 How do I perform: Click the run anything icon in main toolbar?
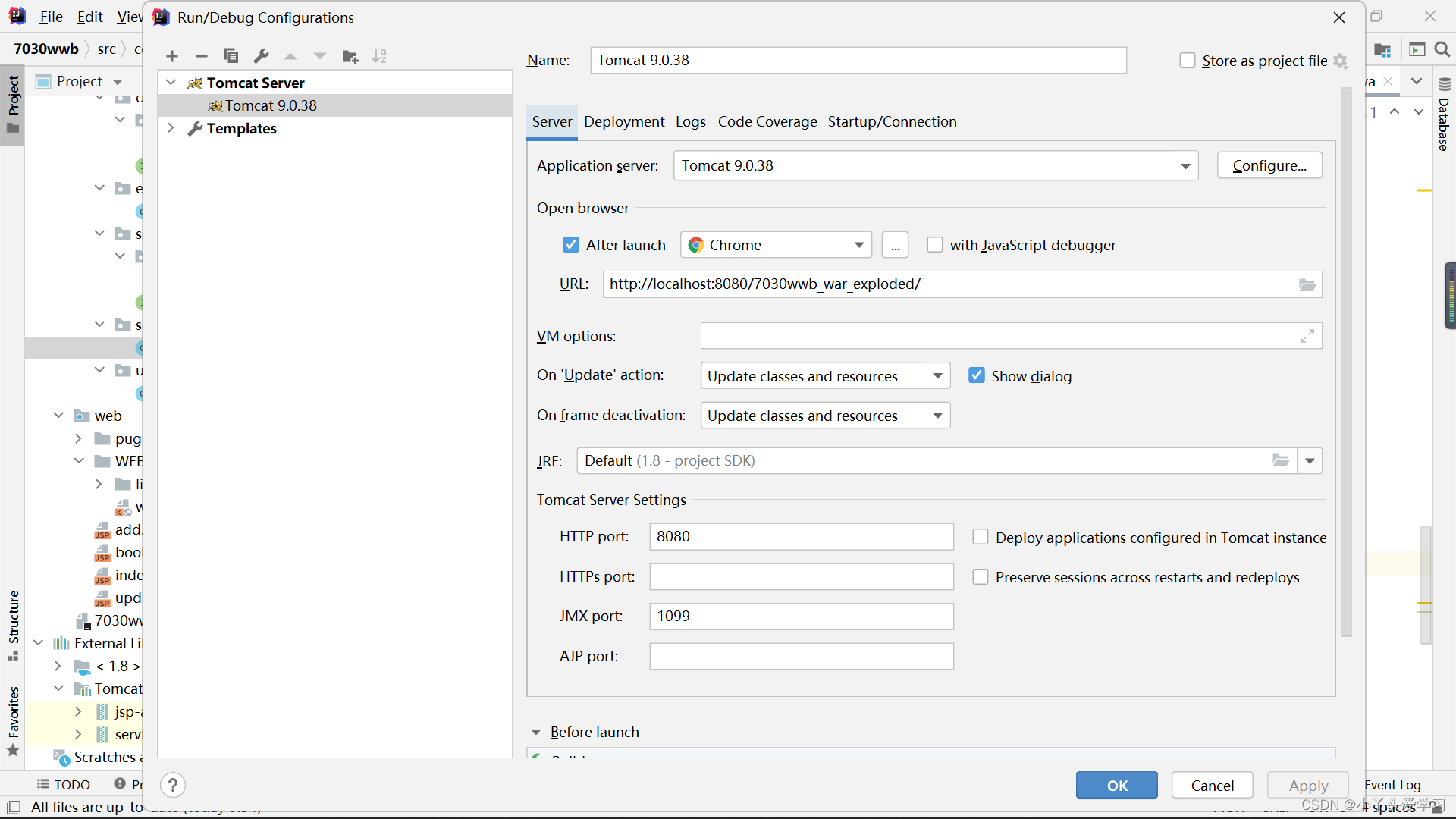coord(1417,49)
